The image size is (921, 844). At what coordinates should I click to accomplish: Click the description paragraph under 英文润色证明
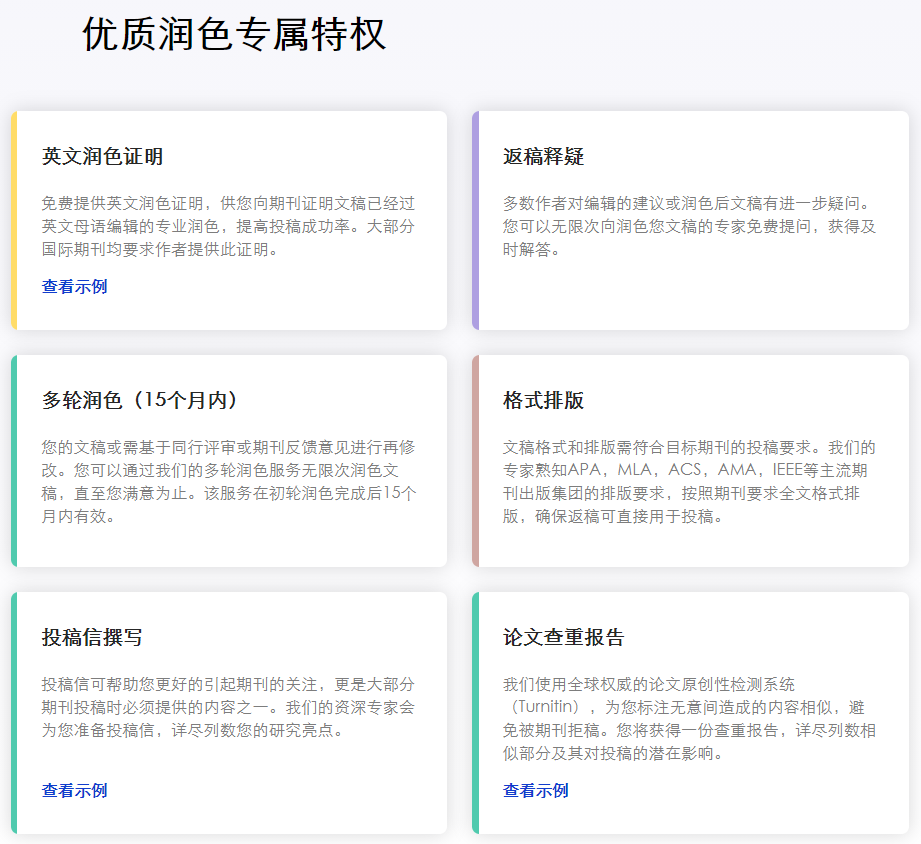pyautogui.click(x=228, y=227)
